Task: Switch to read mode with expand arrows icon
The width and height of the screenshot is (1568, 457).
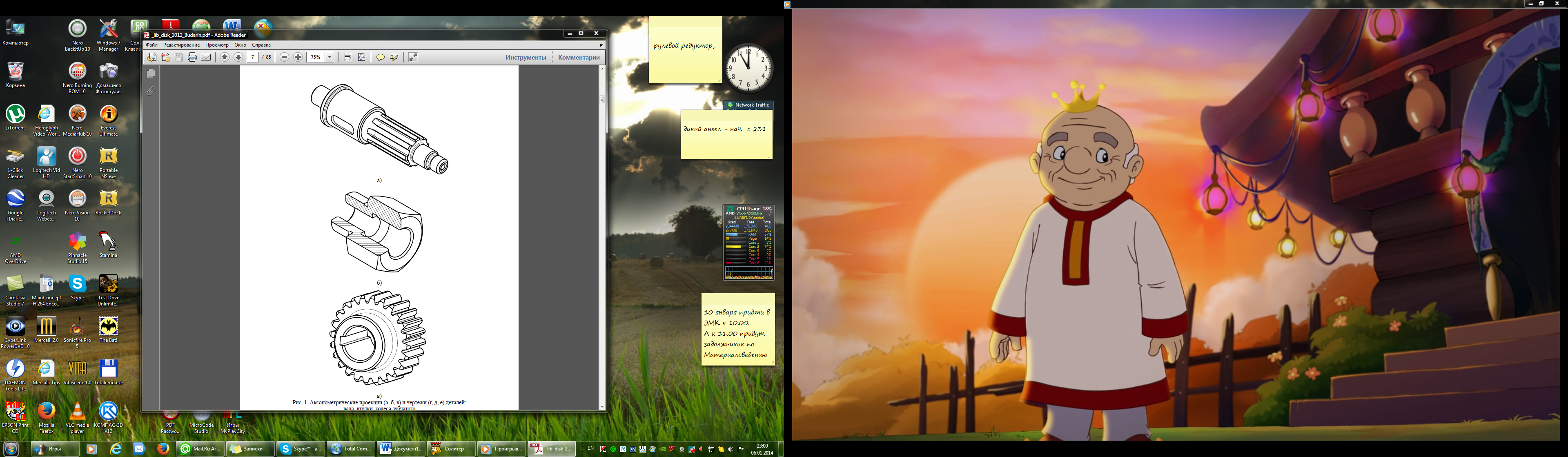Action: point(413,57)
